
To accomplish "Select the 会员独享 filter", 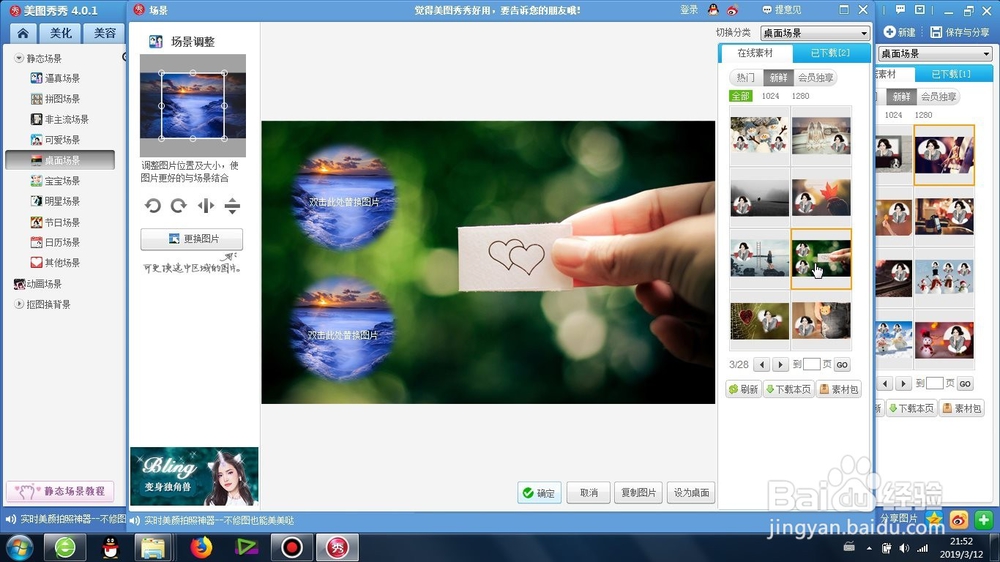I will [816, 78].
